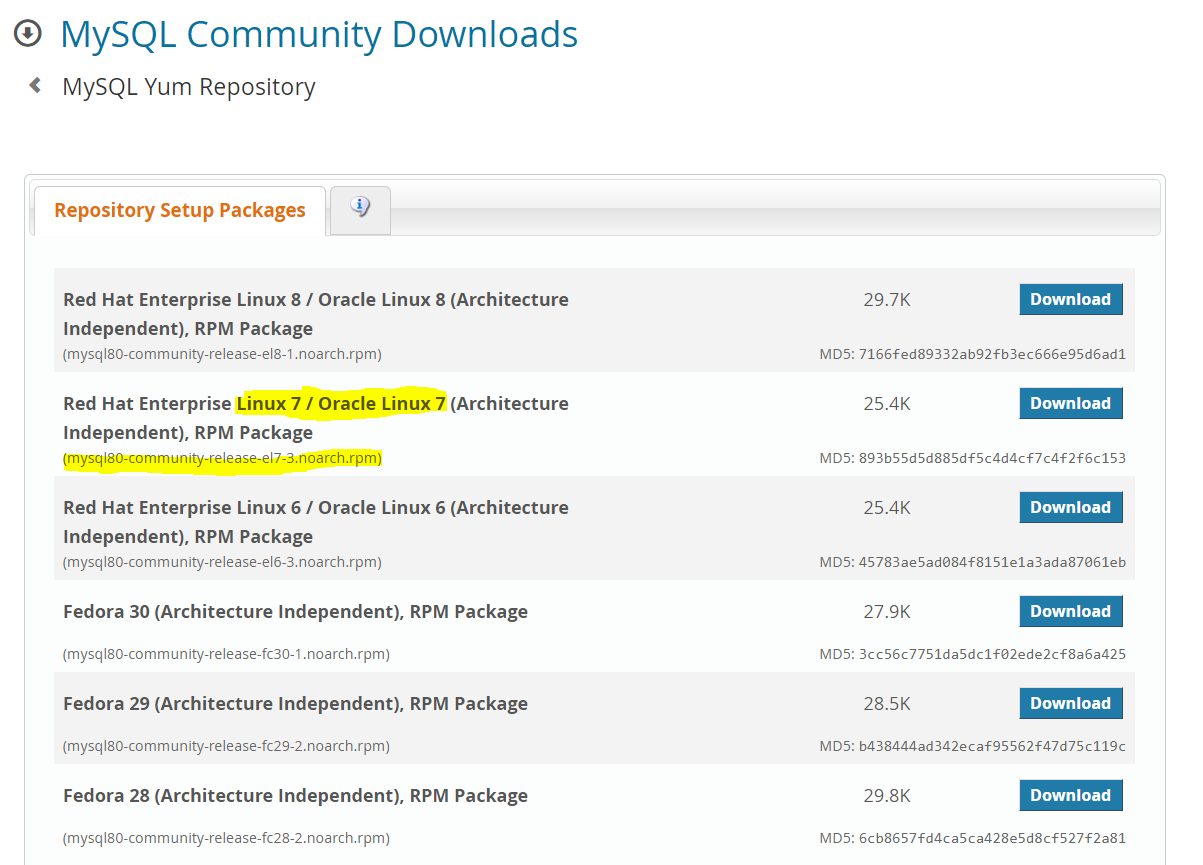Download the Red Hat Enterprise Linux 7 package

pos(1071,403)
